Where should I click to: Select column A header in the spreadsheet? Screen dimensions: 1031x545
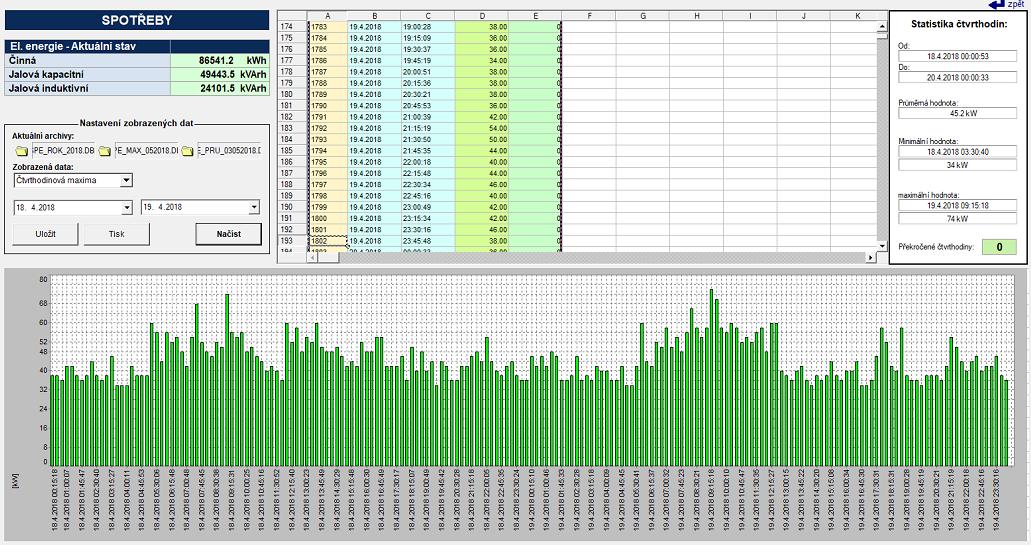tap(328, 16)
